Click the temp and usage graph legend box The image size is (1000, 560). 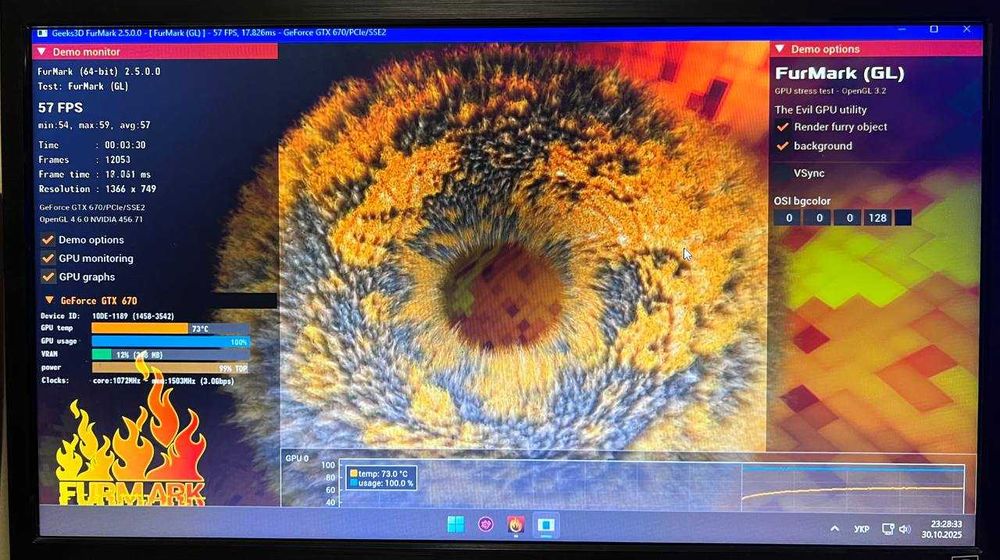pos(381,478)
